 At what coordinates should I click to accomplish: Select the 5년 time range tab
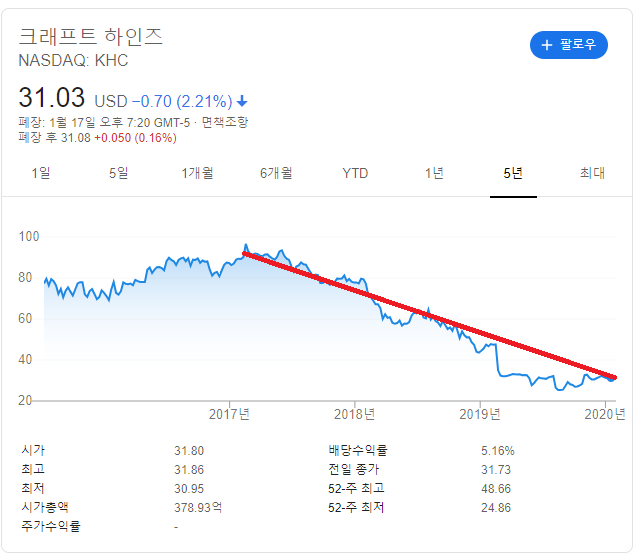pyautogui.click(x=513, y=173)
